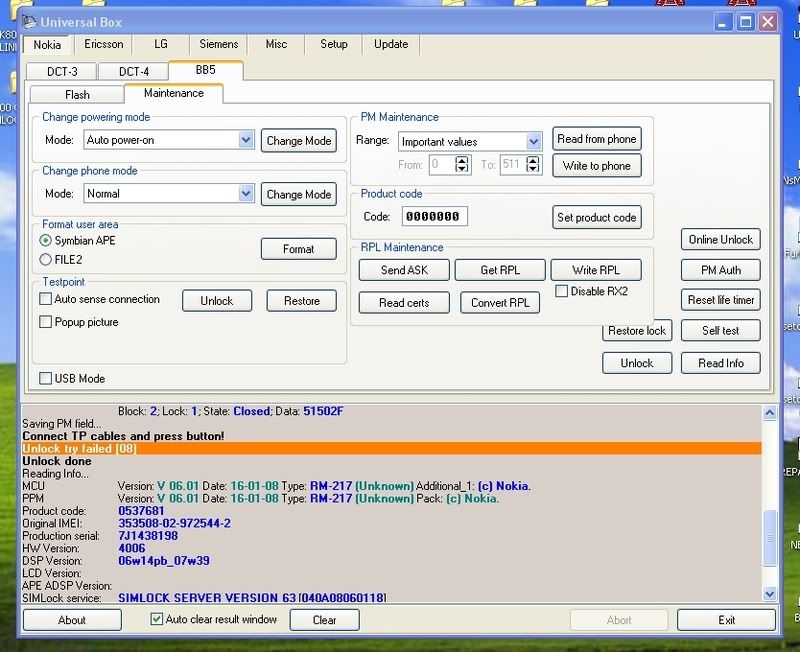Click Set product code button

tap(596, 217)
